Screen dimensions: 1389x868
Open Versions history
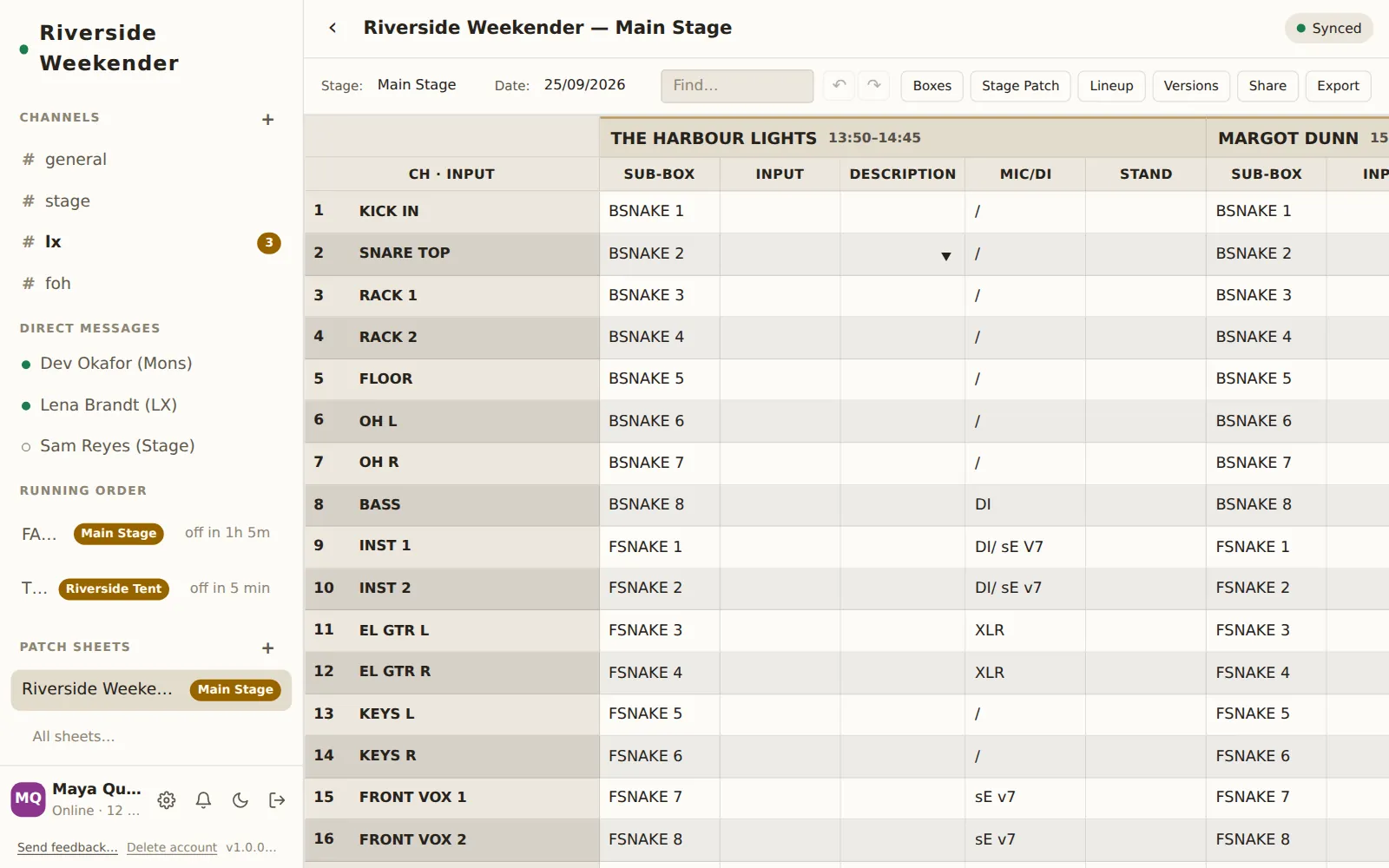click(x=1191, y=86)
